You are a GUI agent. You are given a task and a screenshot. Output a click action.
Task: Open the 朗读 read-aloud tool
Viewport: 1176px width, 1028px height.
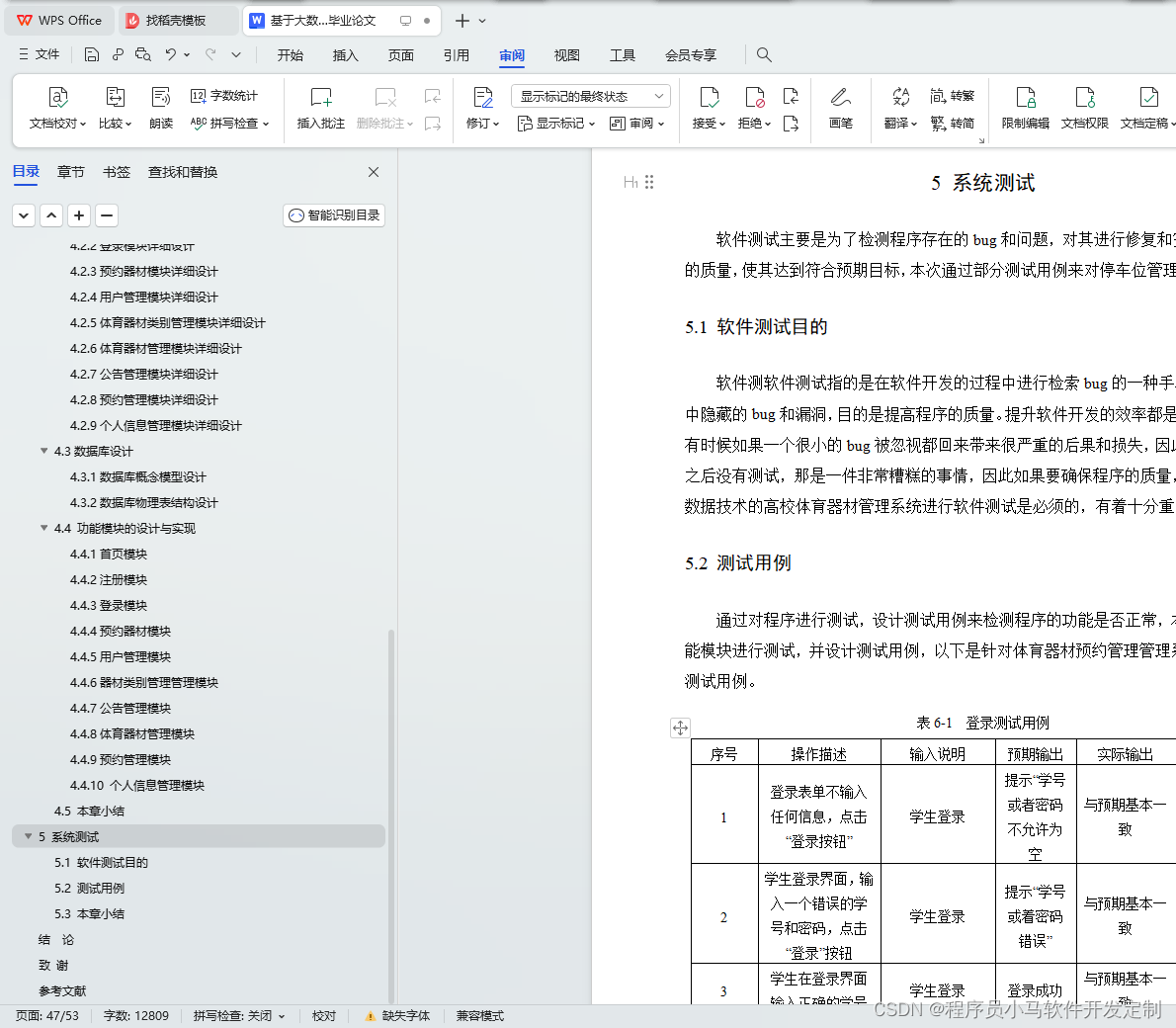[x=160, y=109]
